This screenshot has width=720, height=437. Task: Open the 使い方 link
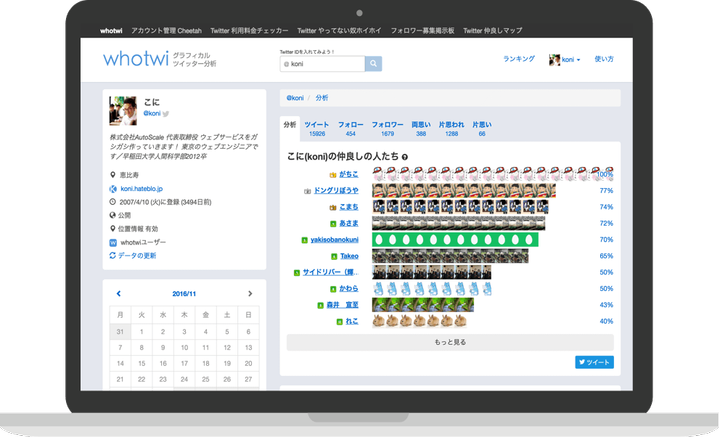coord(604,59)
